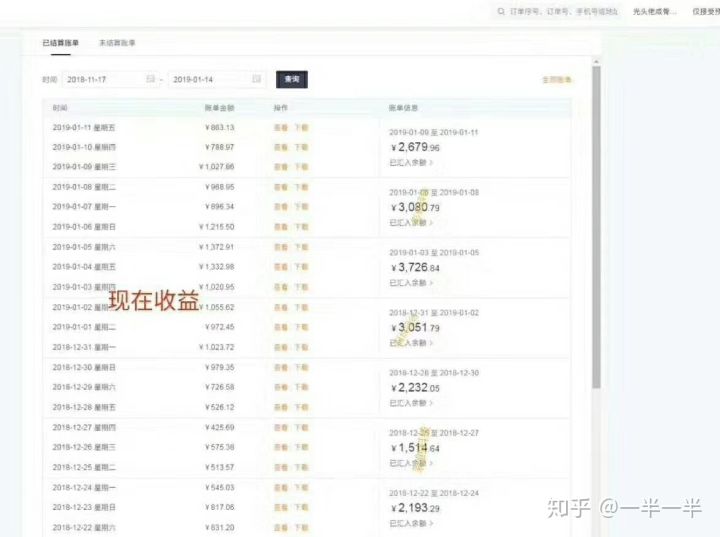
Task: View the 2018-12-29 bill via 查看
Action: pyautogui.click(x=281, y=387)
